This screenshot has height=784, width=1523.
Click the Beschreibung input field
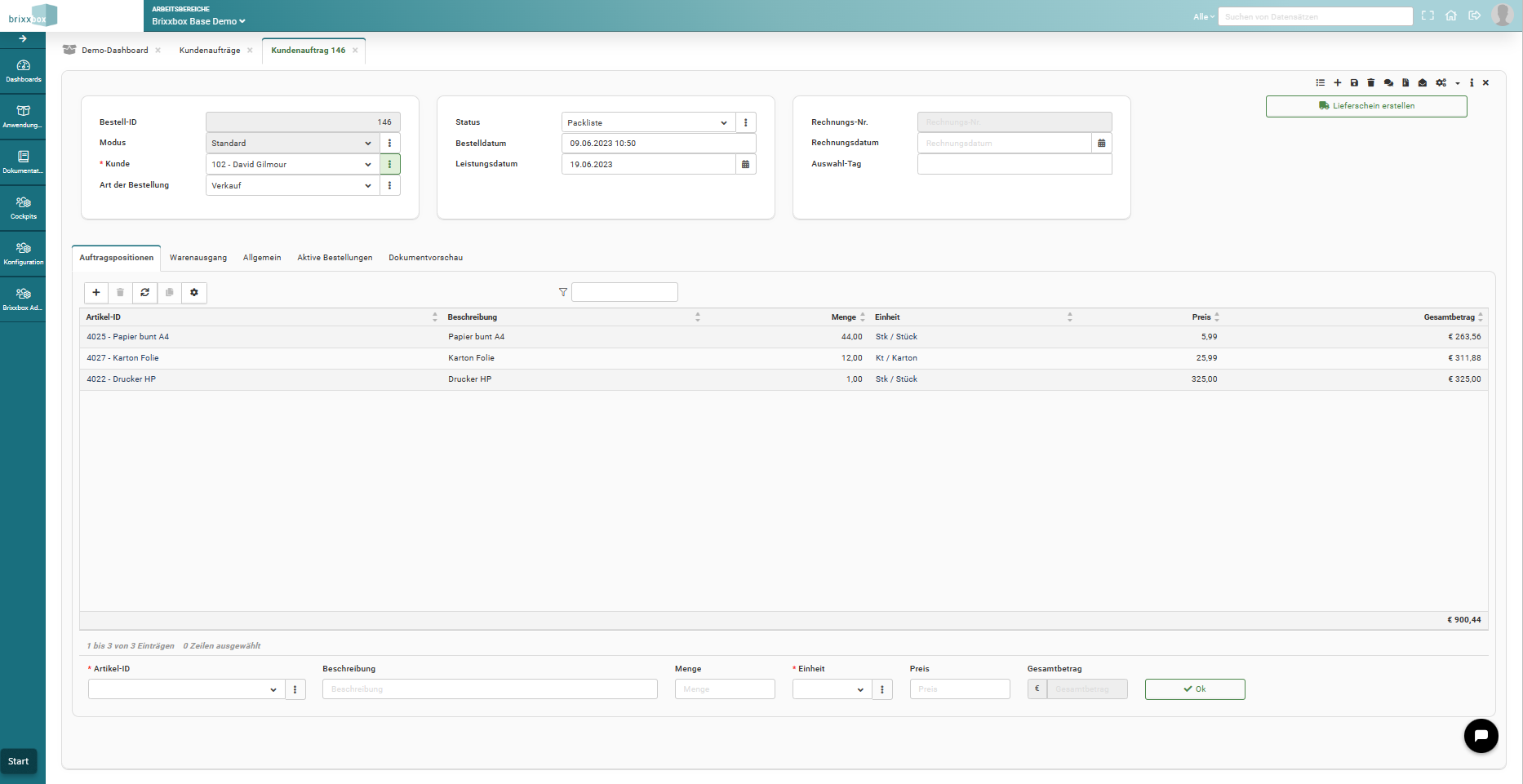pyautogui.click(x=490, y=690)
